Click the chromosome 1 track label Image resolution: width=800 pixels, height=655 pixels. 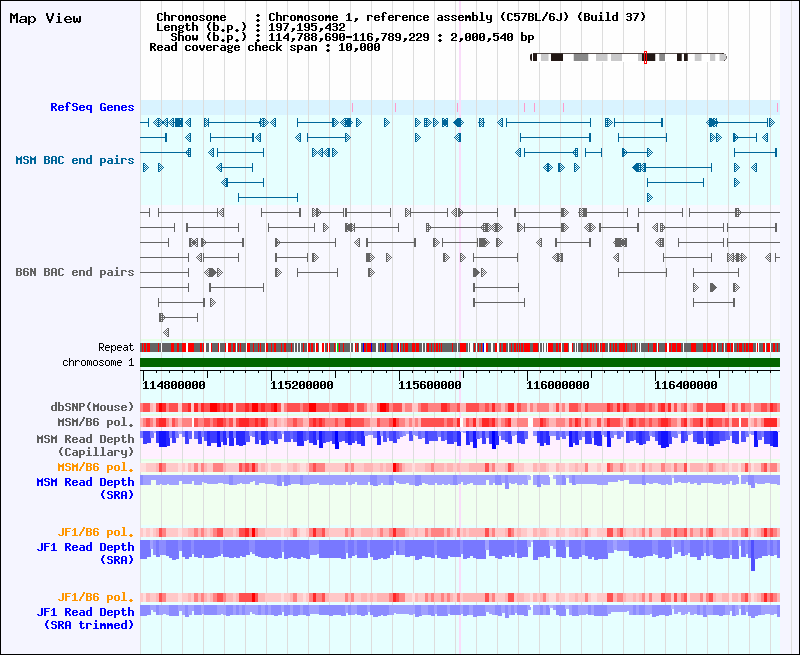(98, 362)
